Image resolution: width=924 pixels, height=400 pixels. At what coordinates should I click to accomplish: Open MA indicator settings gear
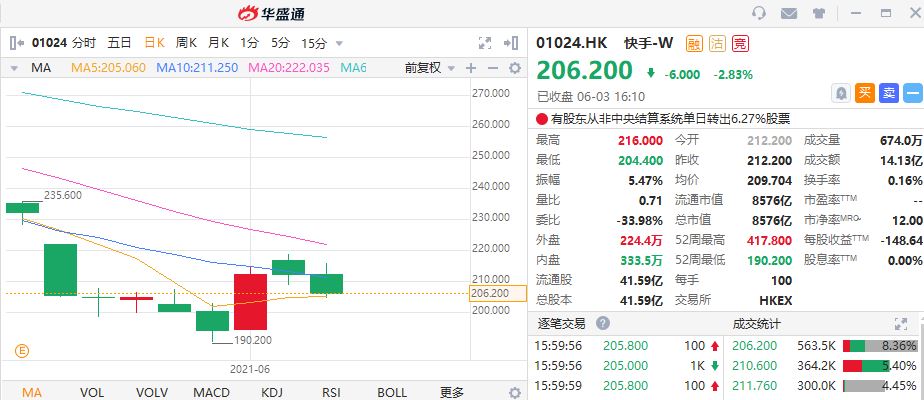tap(514, 68)
